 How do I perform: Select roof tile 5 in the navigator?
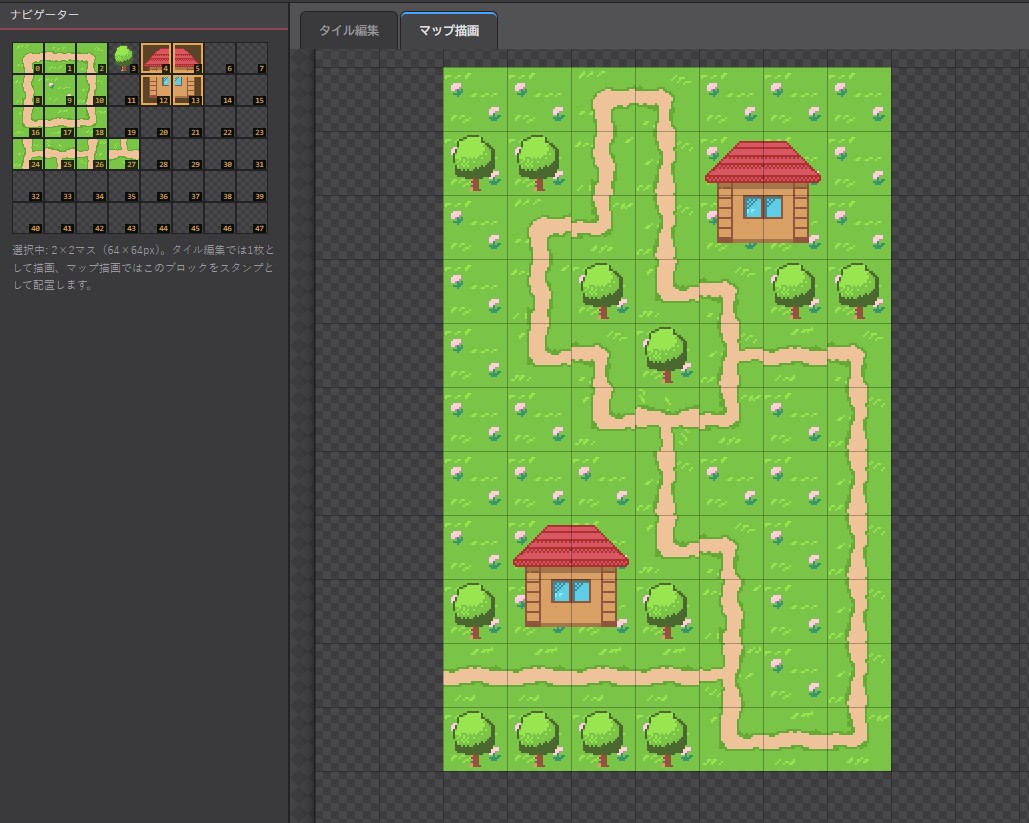pyautogui.click(x=188, y=58)
